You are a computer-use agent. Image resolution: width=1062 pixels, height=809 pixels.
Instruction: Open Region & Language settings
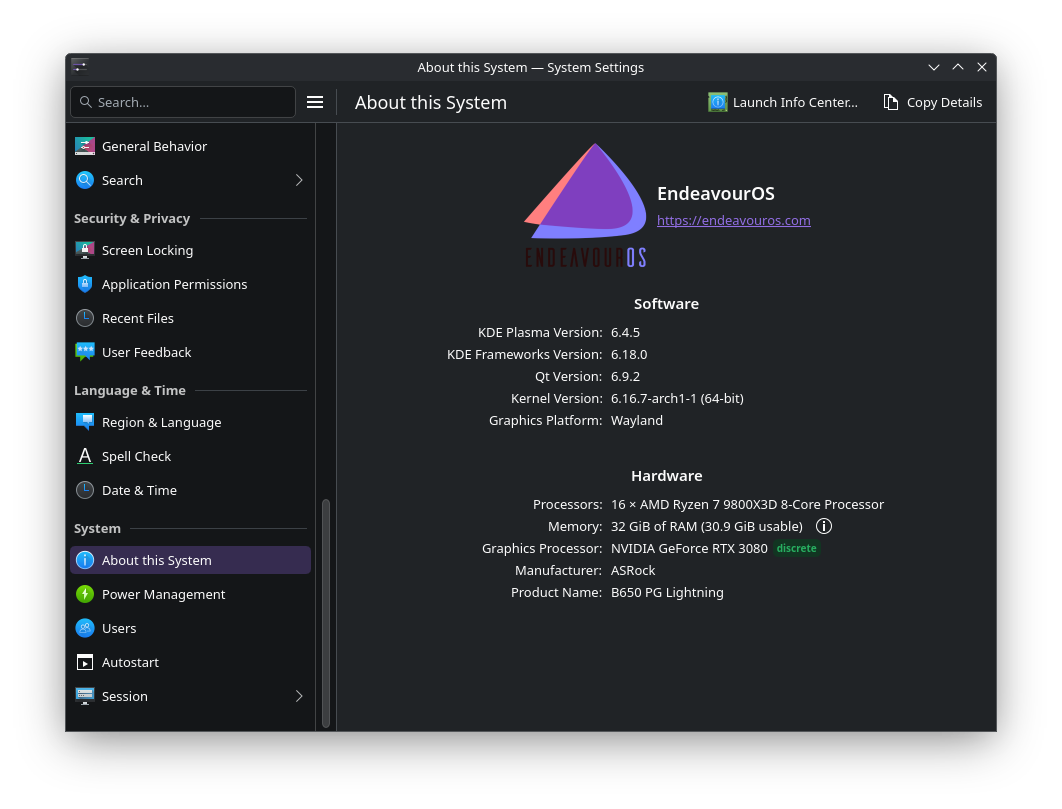190,421
